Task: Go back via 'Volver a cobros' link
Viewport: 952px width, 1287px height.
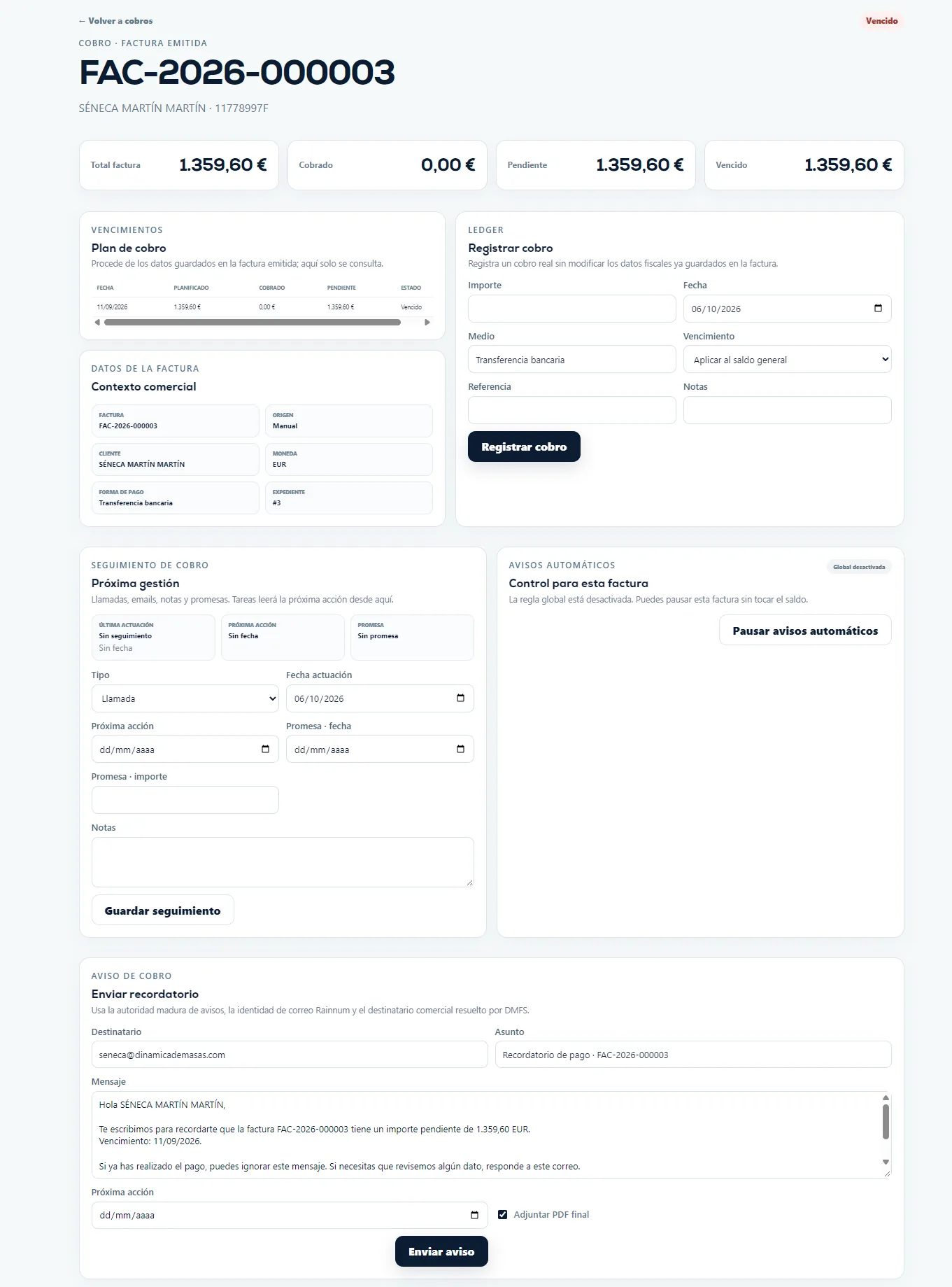Action: tap(115, 21)
